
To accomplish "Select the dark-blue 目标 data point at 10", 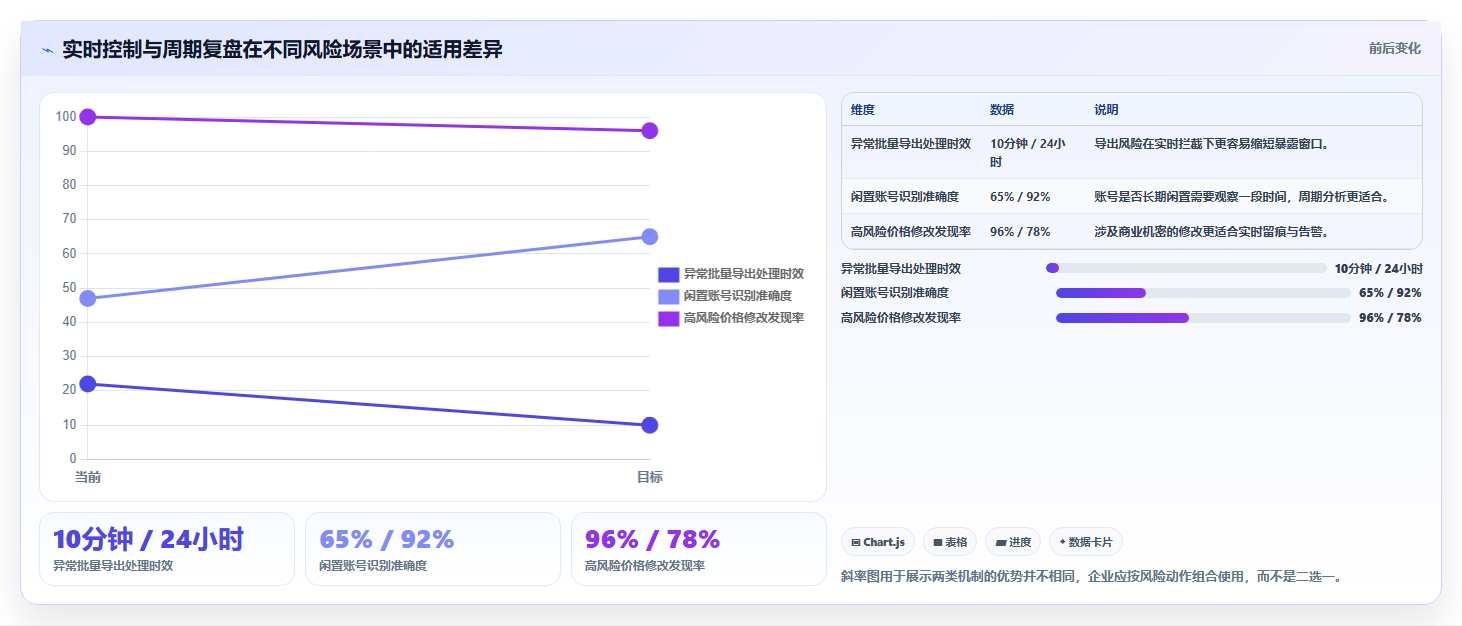I will pyautogui.click(x=650, y=425).
